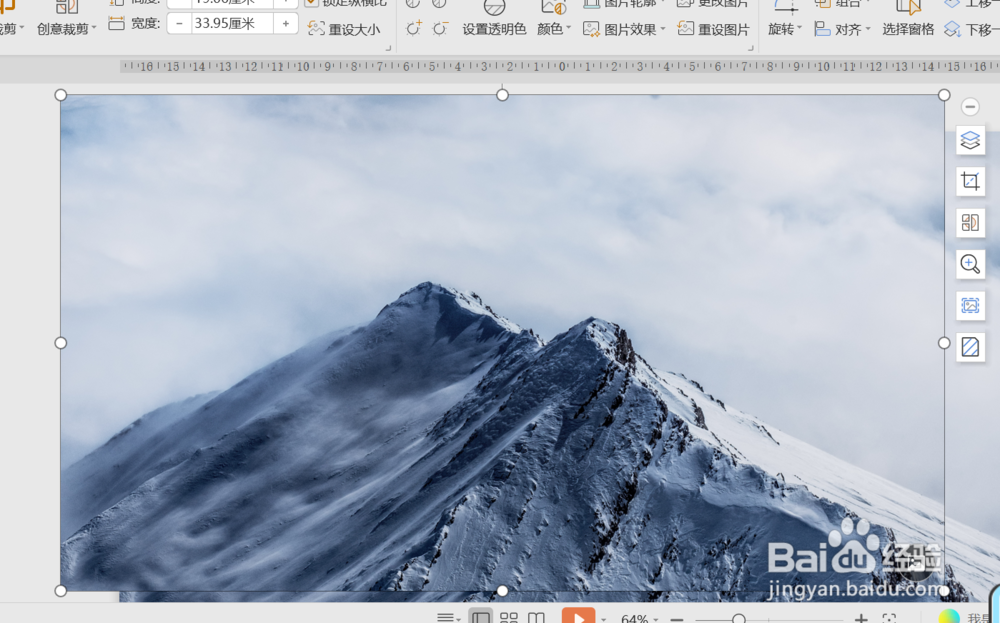This screenshot has width=1000, height=623.
Task: Click the fit slide to window icon
Action: point(890,618)
